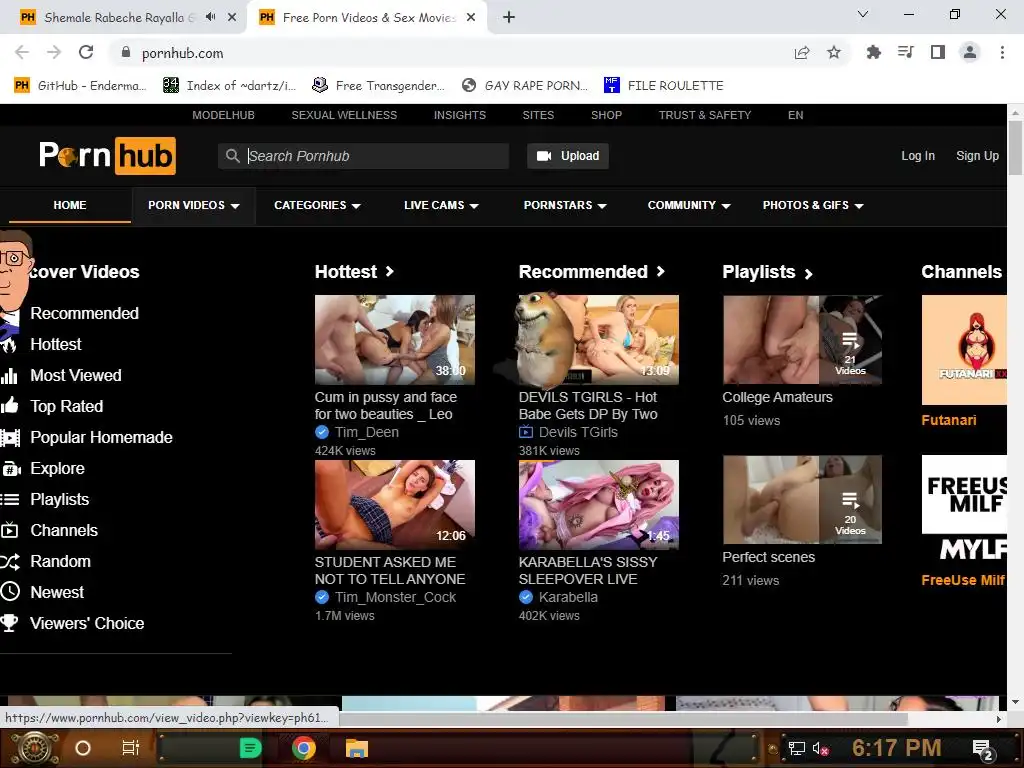The width and height of the screenshot is (1024, 768).
Task: Open Chrome from the taskbar
Action: click(304, 748)
